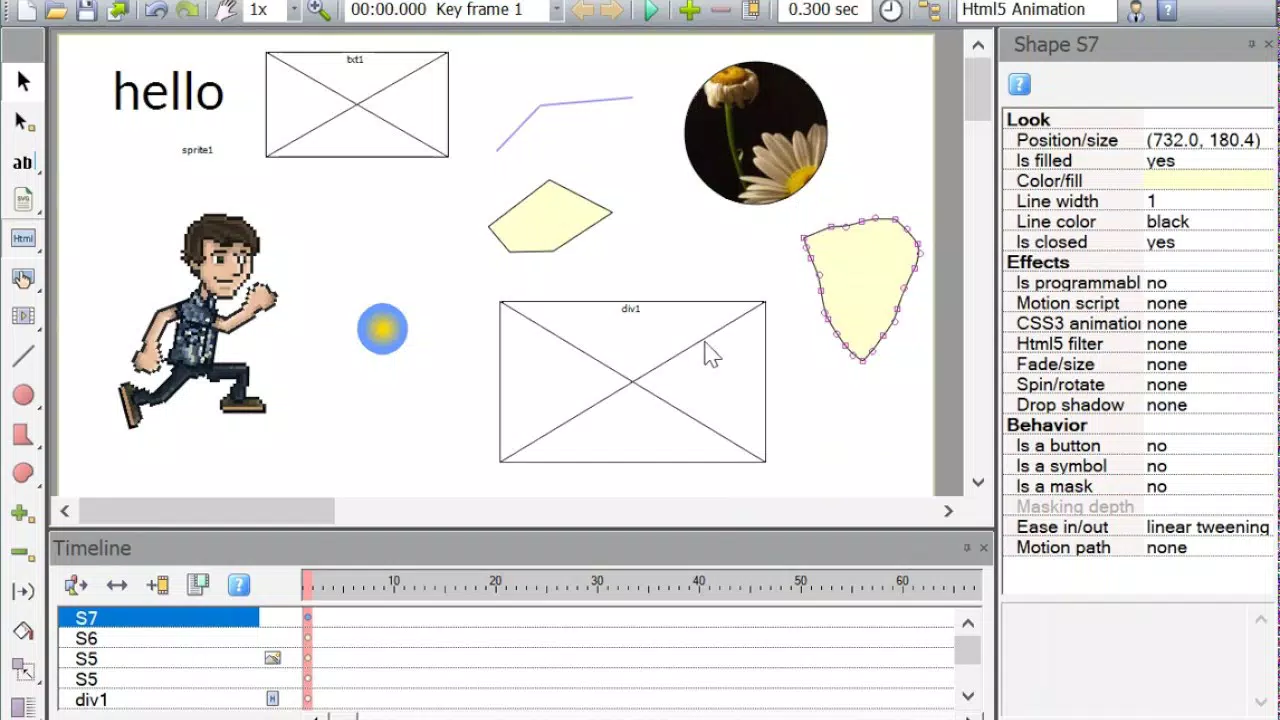
Task: Select the SVG import tool
Action: click(23, 200)
